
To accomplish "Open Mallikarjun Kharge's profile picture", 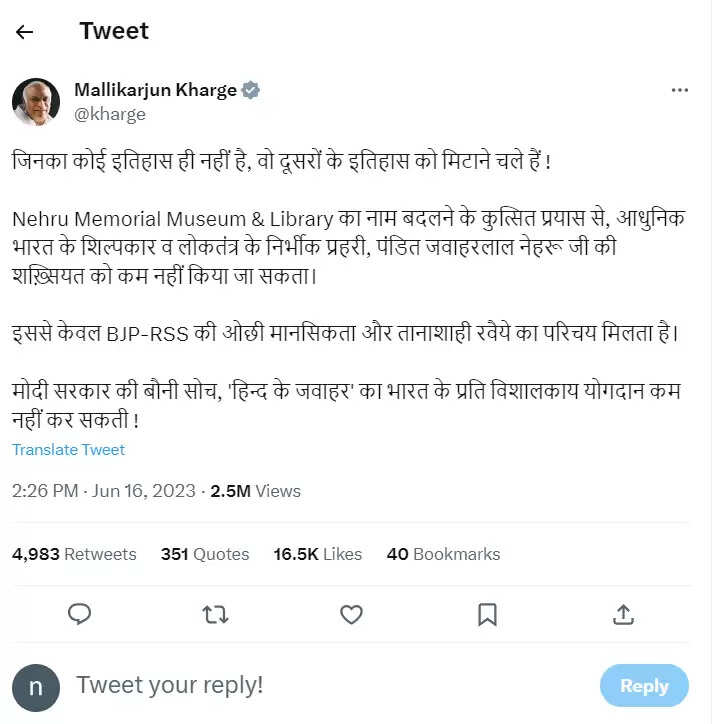I will click(x=36, y=102).
